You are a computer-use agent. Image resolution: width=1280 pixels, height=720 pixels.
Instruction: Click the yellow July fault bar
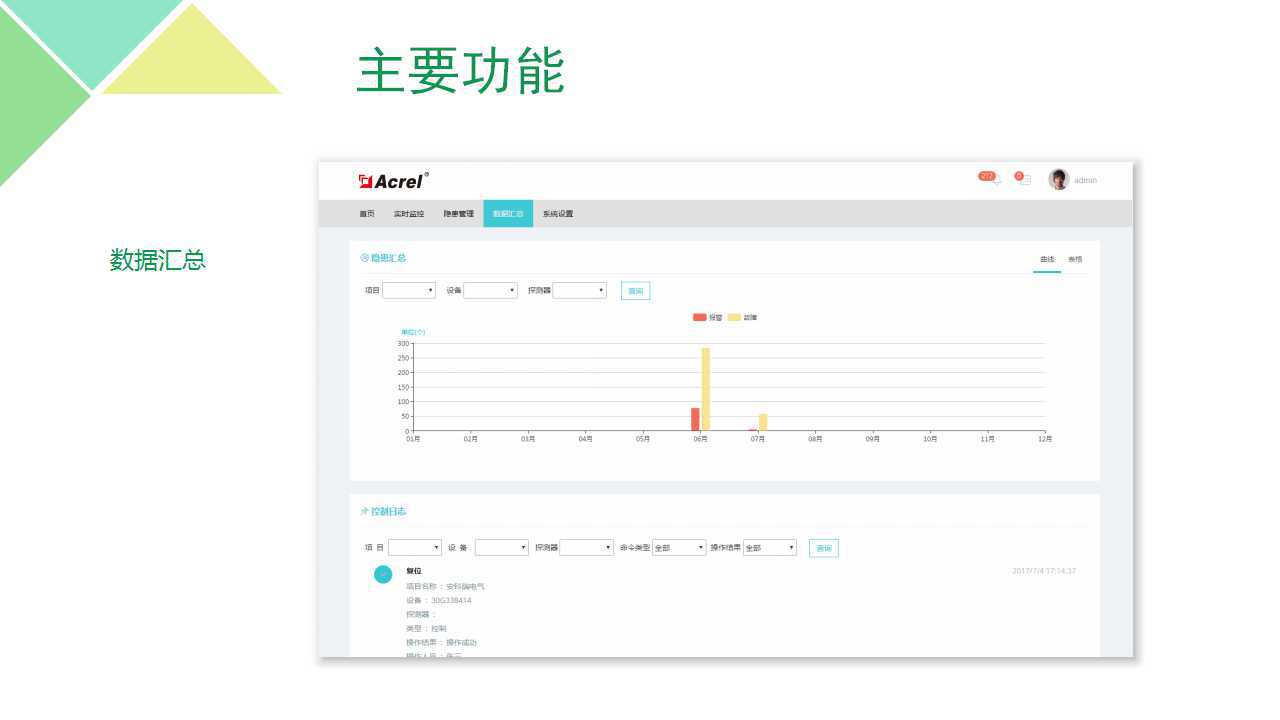tap(763, 422)
